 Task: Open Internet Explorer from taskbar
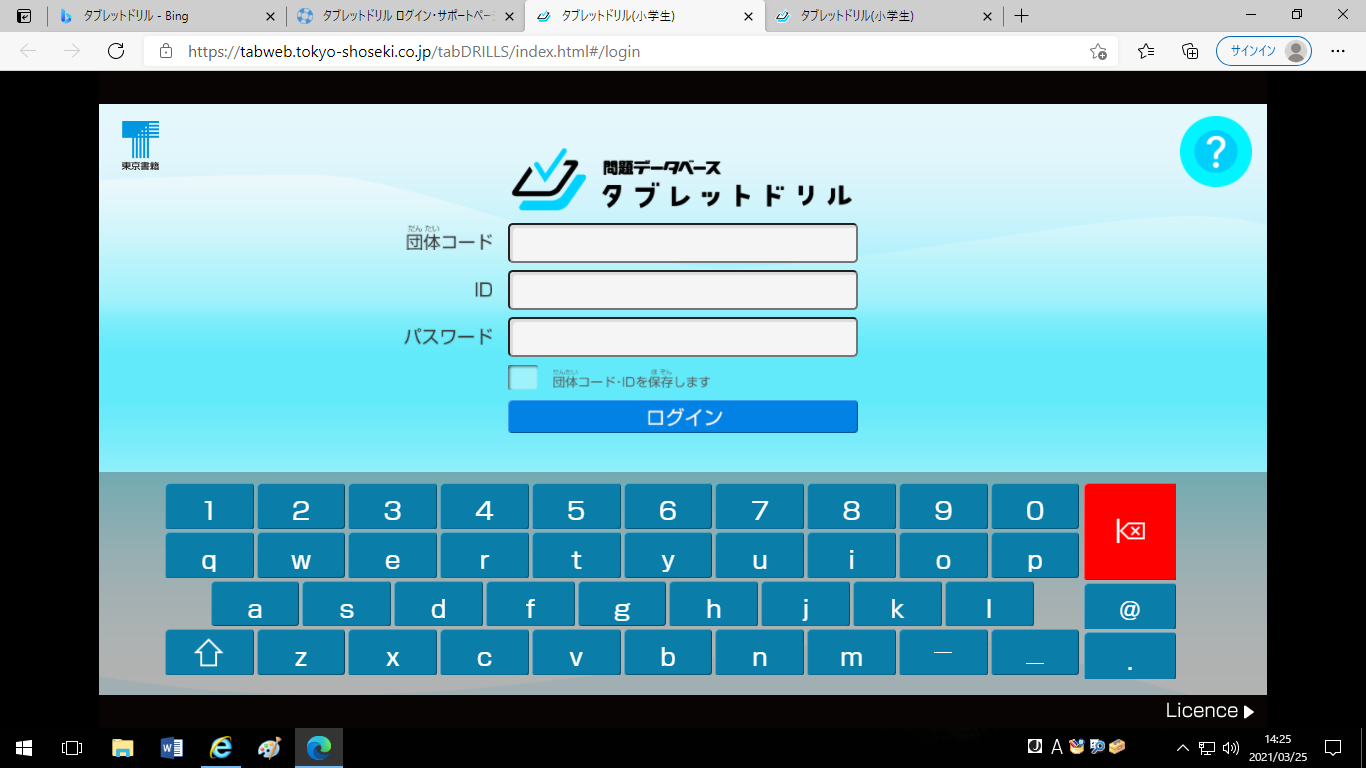tap(221, 747)
